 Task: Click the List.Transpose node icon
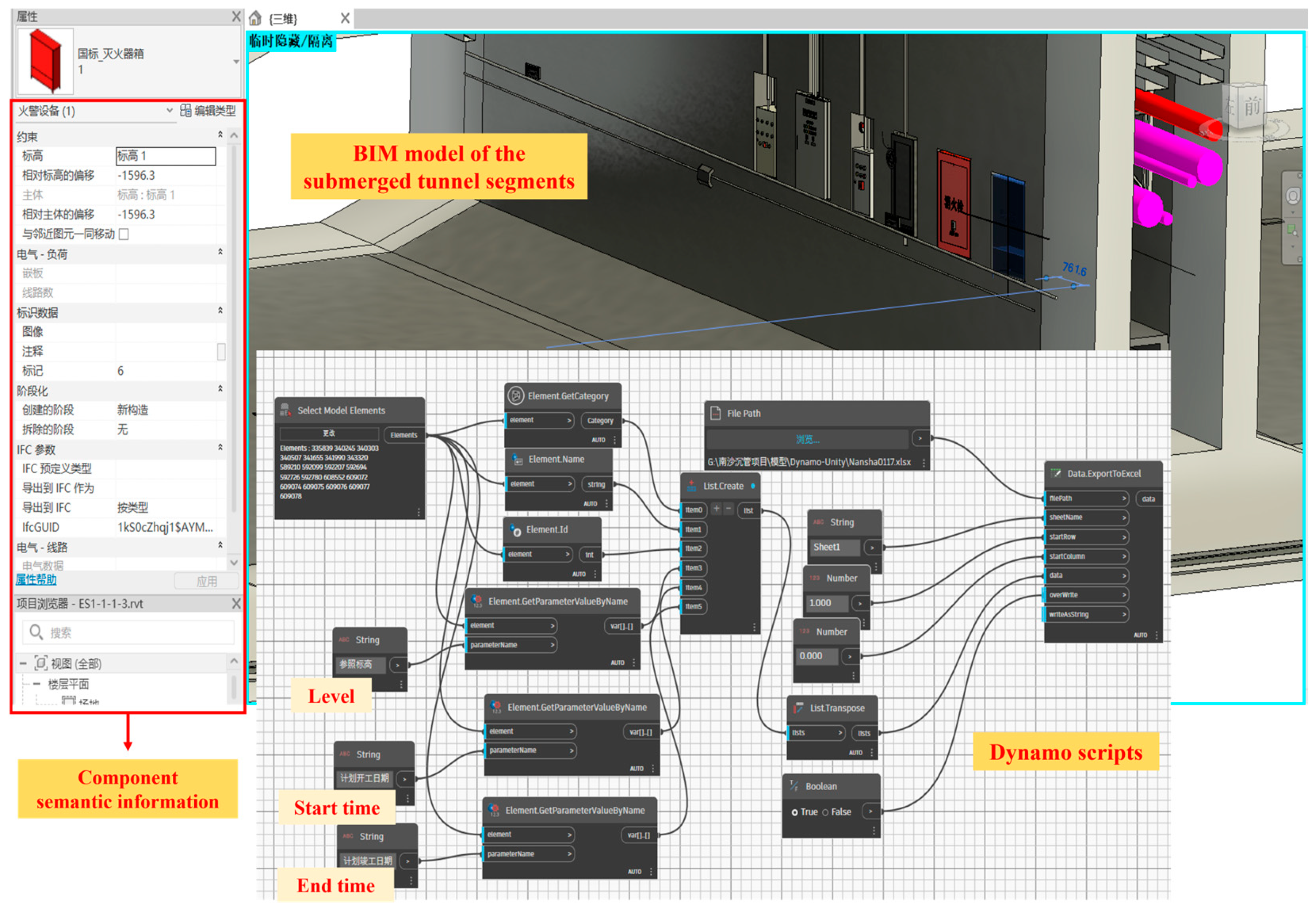tap(799, 708)
